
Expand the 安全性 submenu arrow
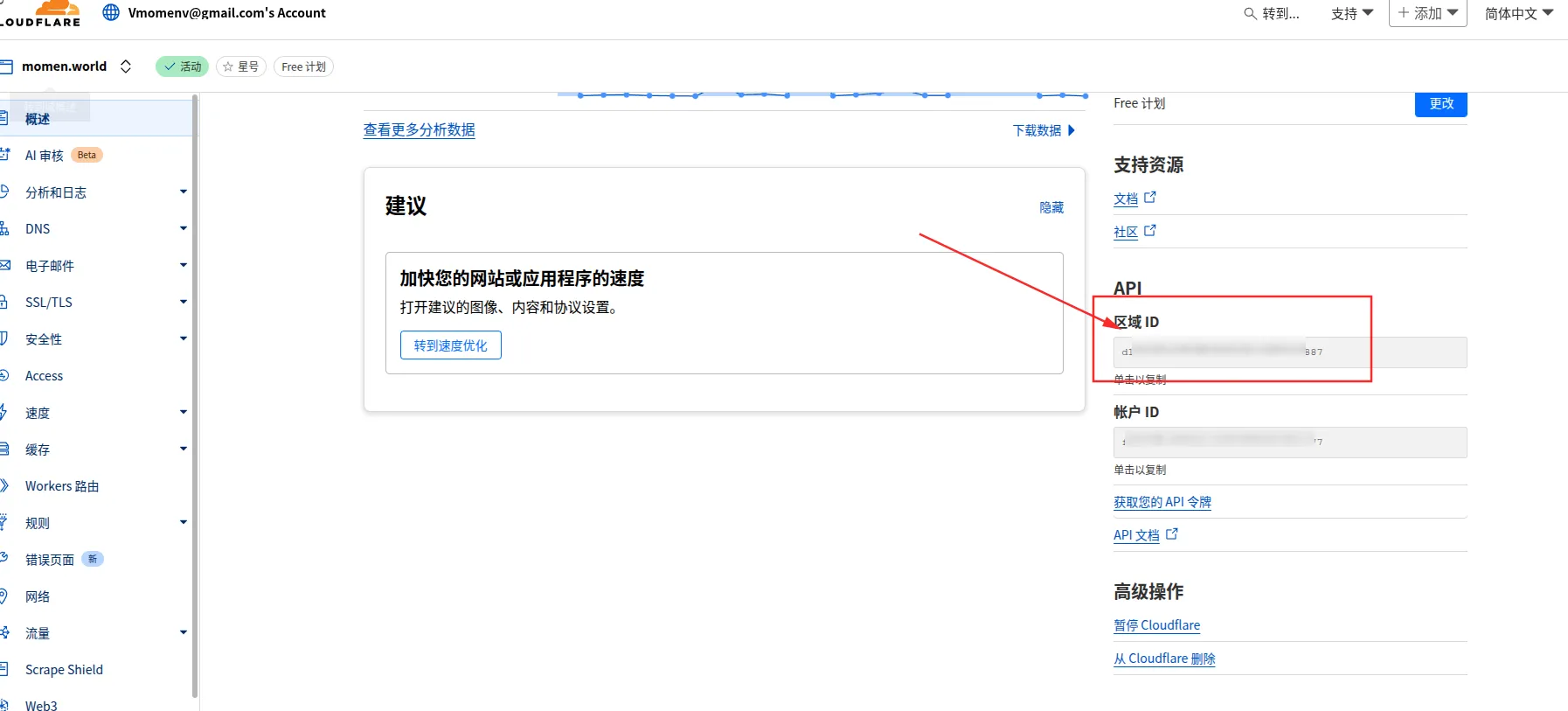(184, 338)
